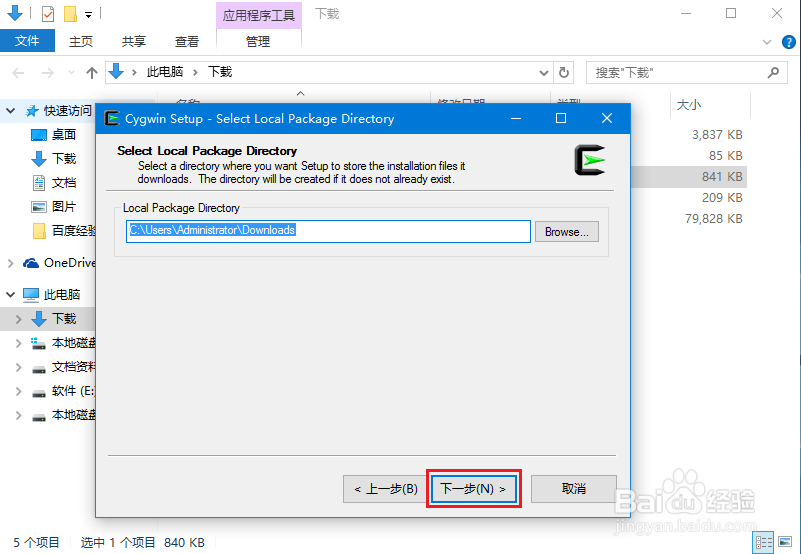Click the Explorer back arrow

(x=18, y=73)
